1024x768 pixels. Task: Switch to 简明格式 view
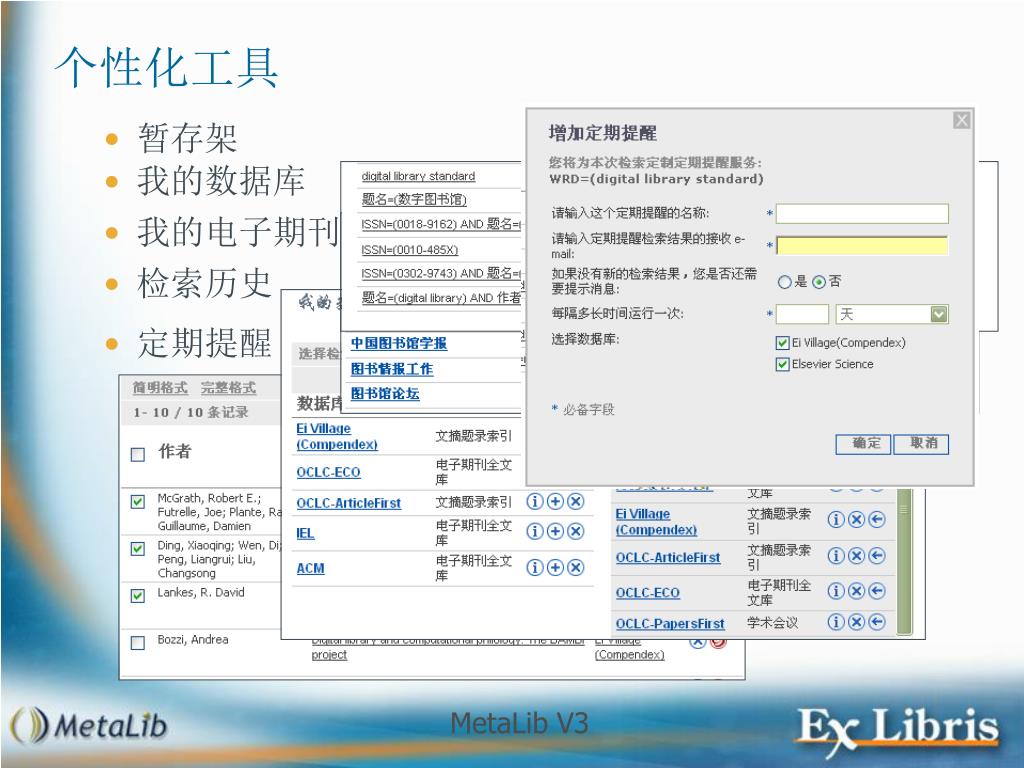click(x=160, y=388)
